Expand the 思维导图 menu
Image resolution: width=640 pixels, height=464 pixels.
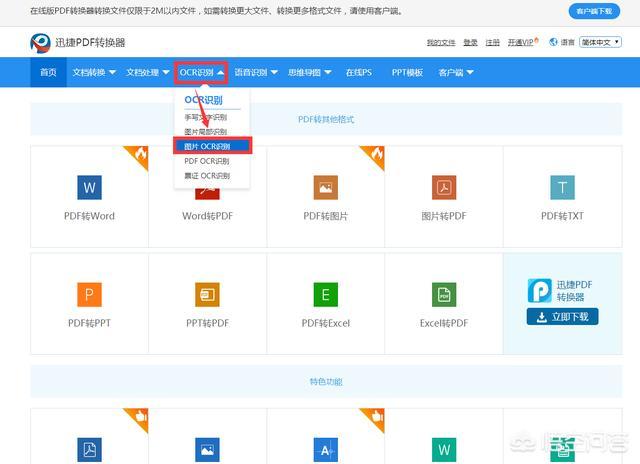309,72
